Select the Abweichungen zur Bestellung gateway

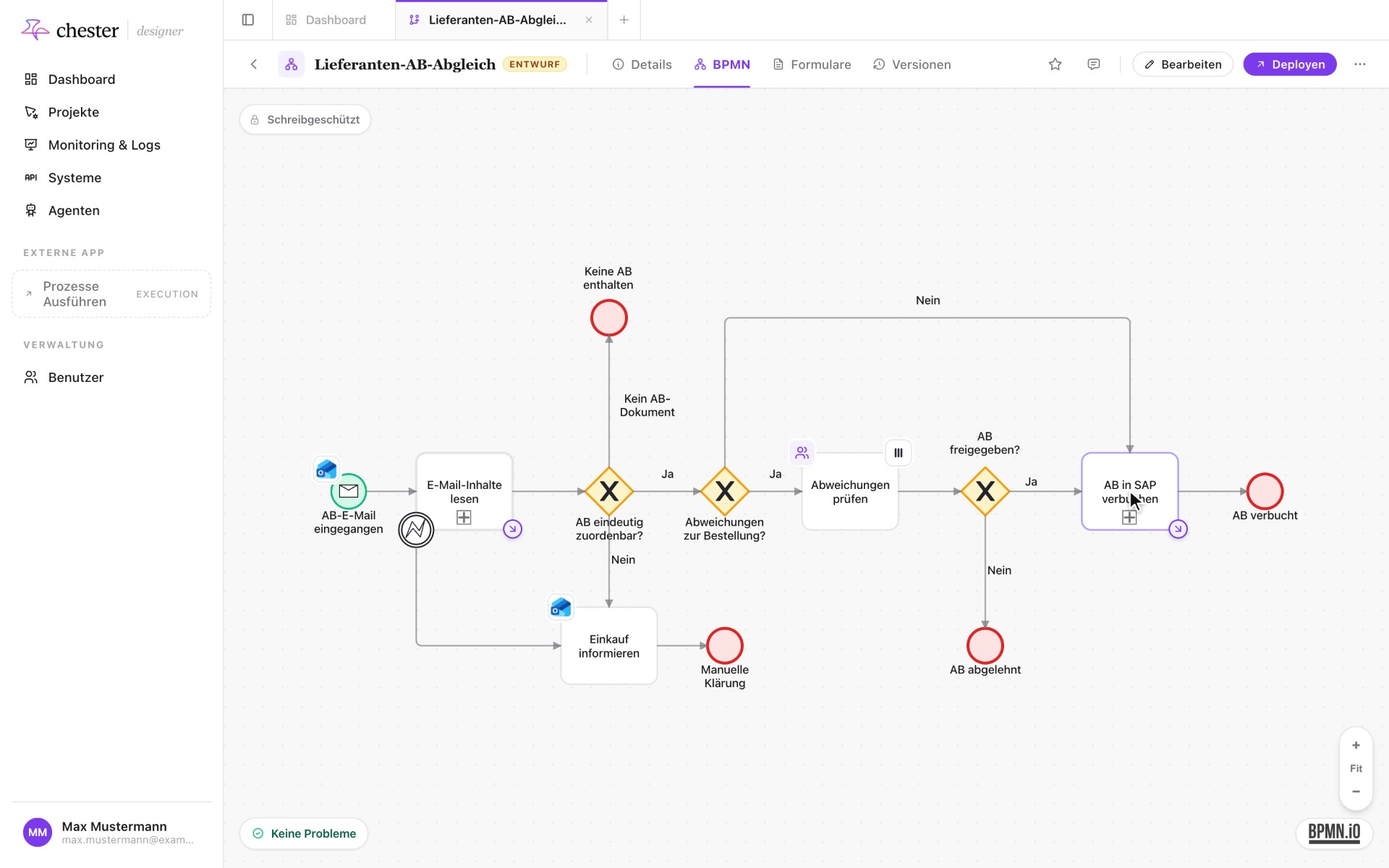click(x=725, y=491)
